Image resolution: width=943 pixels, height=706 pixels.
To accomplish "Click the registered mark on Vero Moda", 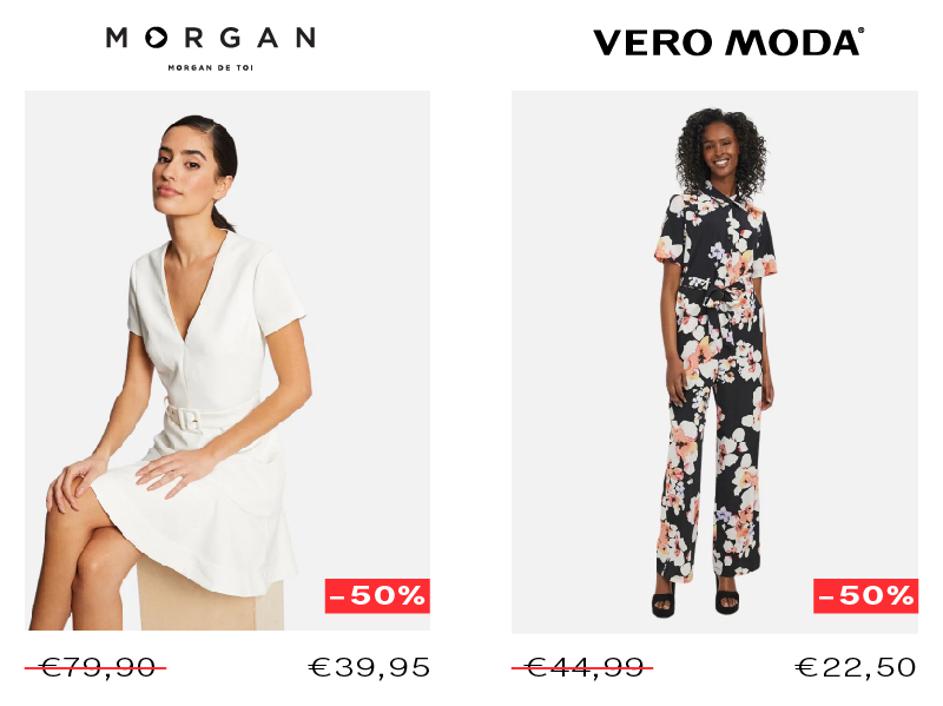I will click(861, 31).
